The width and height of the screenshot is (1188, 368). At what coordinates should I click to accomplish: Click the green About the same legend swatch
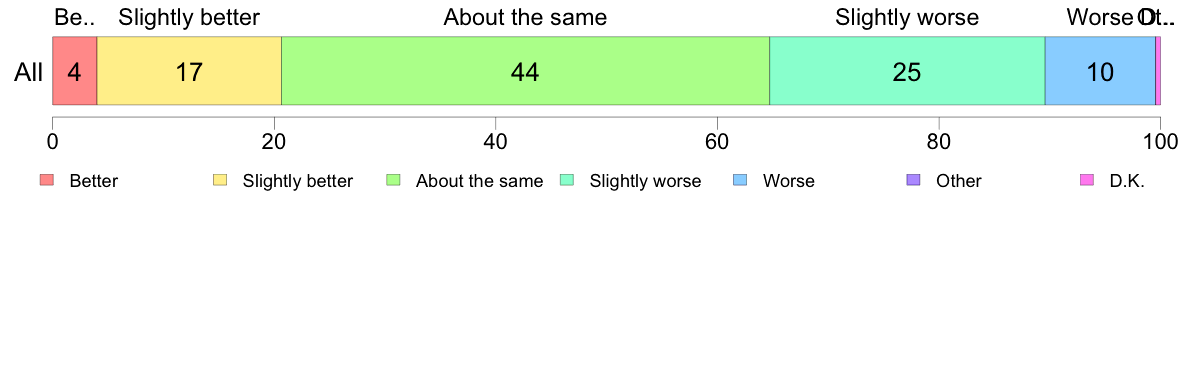(x=393, y=180)
